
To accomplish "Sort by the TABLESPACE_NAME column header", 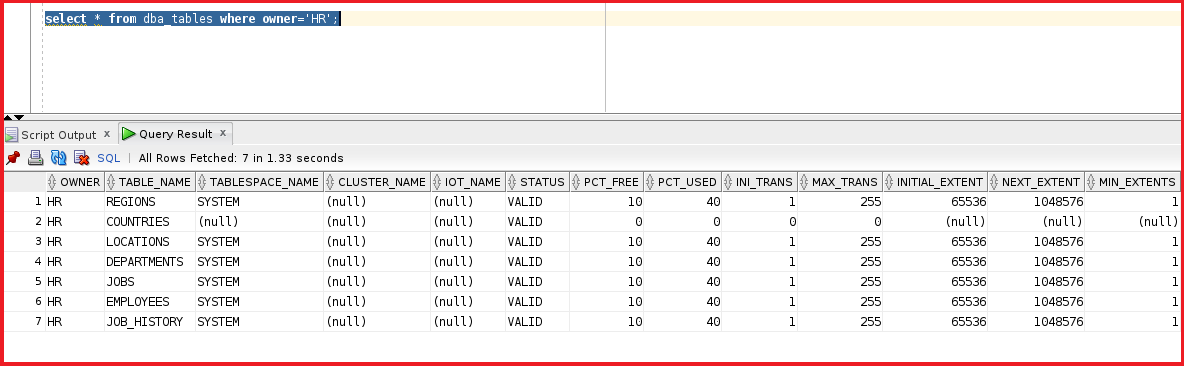I will tap(259, 182).
